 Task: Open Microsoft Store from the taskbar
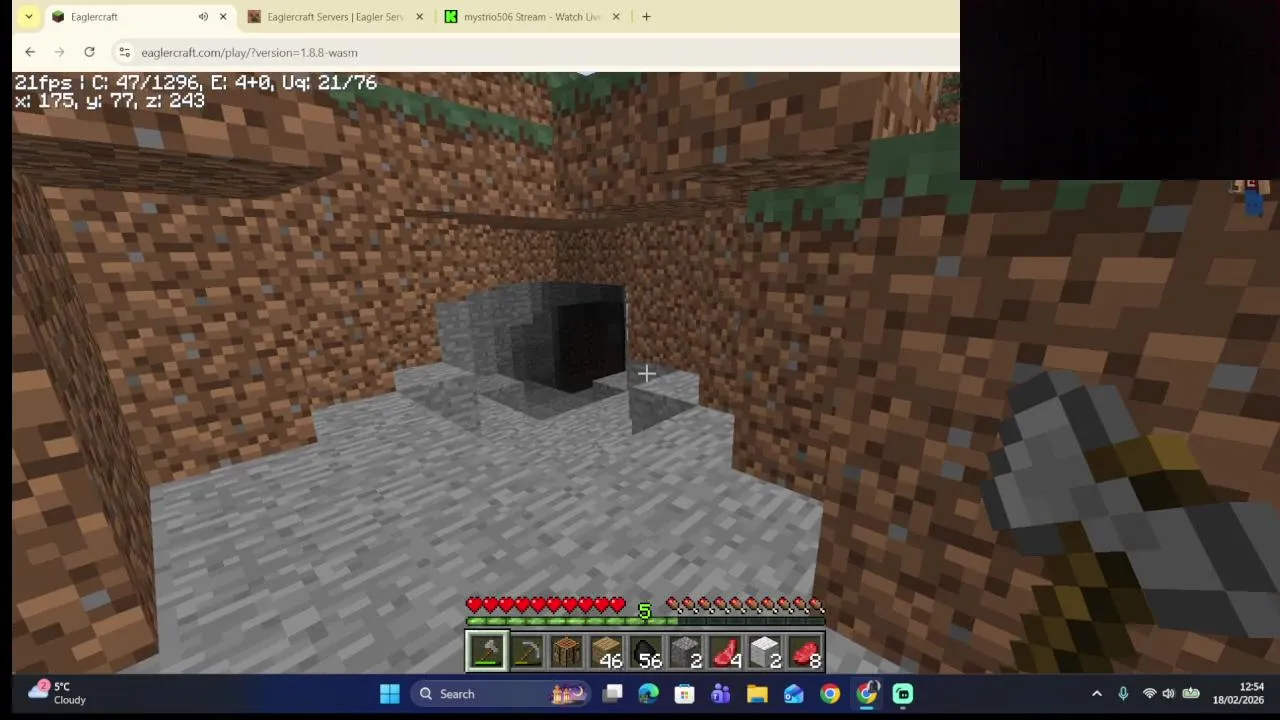pyautogui.click(x=685, y=694)
